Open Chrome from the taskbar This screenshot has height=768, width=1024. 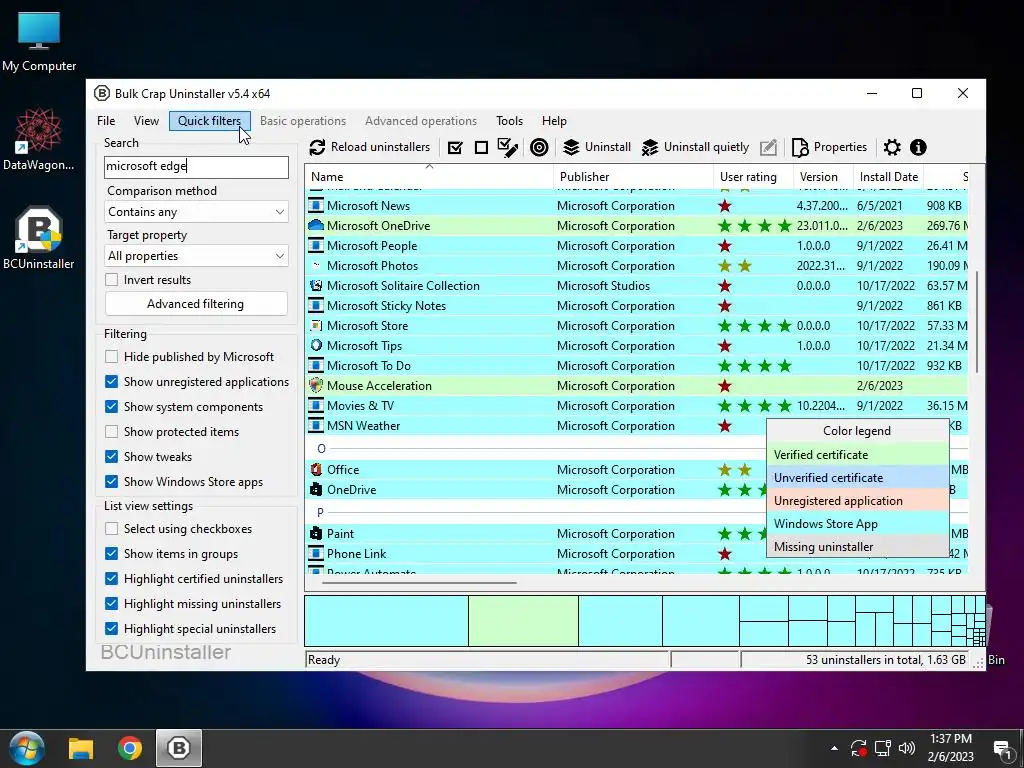pos(130,748)
